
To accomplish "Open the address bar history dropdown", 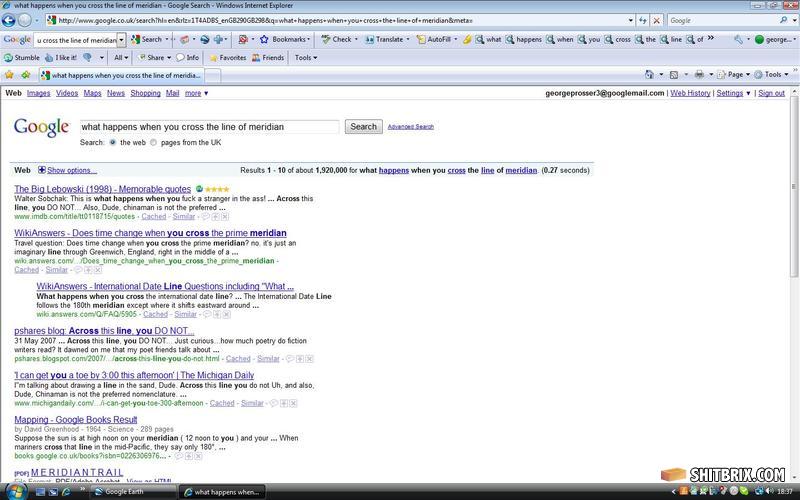I will tap(631, 20).
